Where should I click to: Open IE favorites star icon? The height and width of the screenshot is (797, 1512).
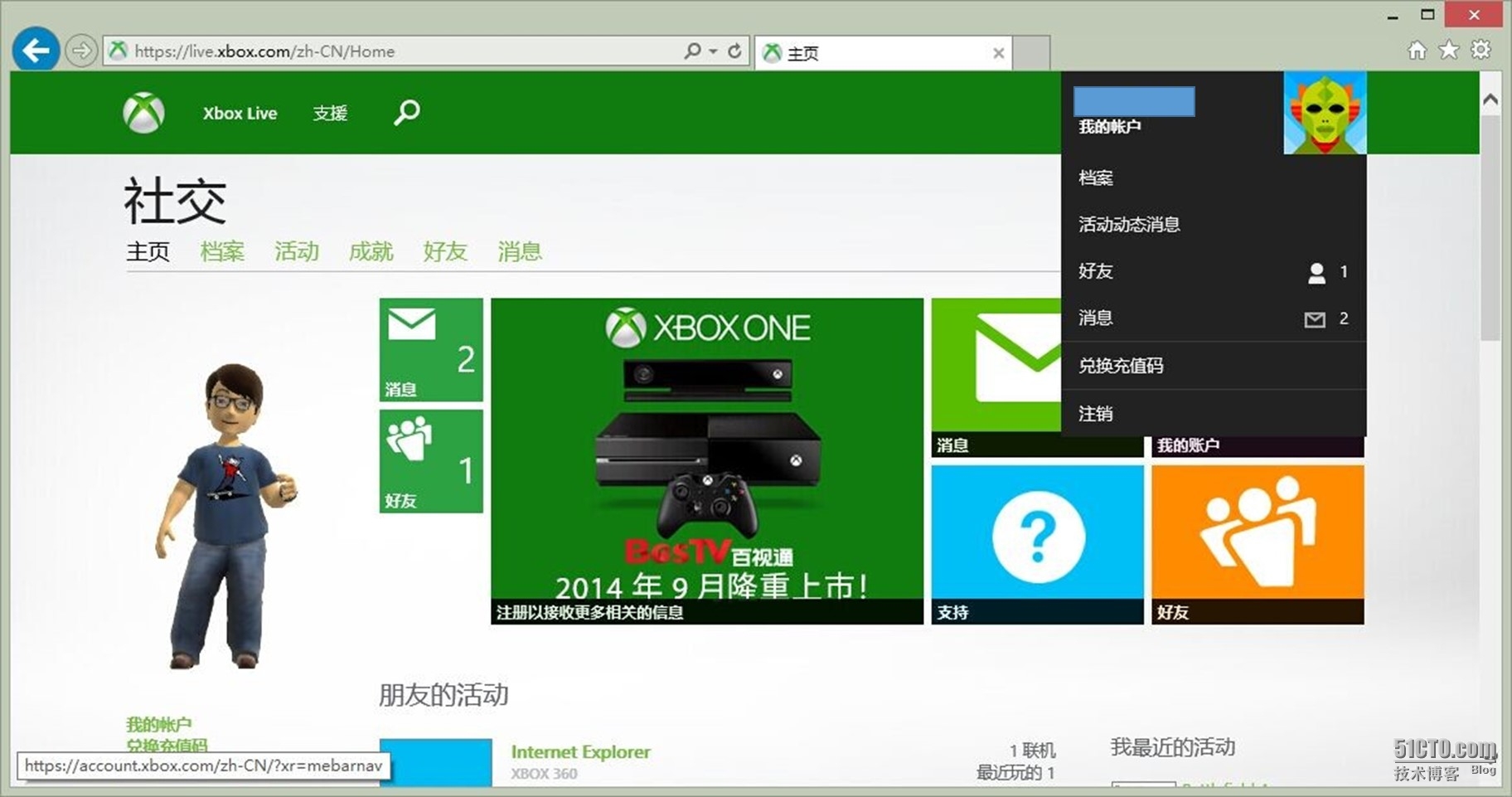(x=1448, y=51)
